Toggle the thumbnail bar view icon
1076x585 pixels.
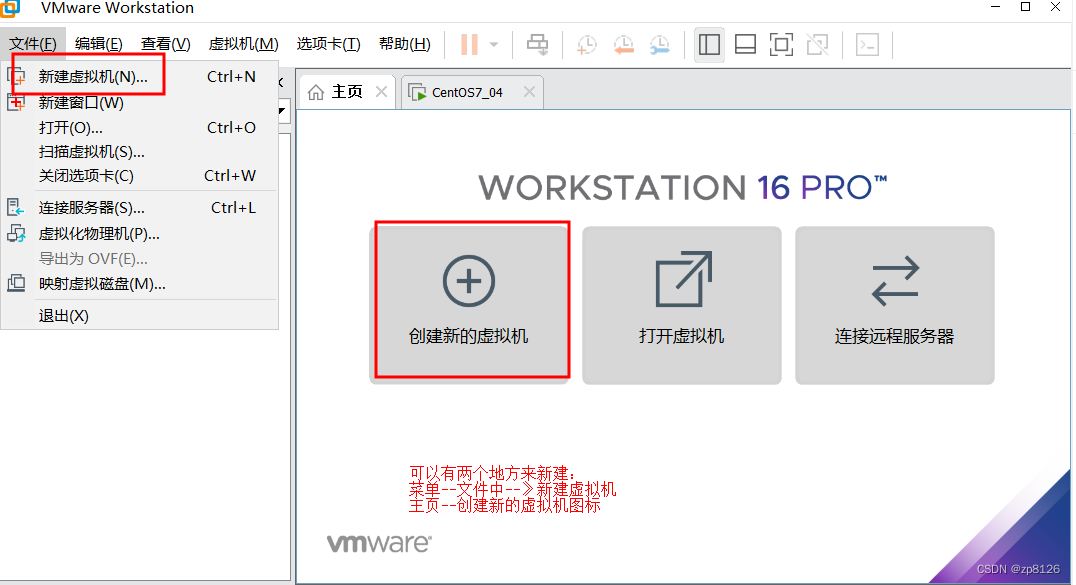745,45
